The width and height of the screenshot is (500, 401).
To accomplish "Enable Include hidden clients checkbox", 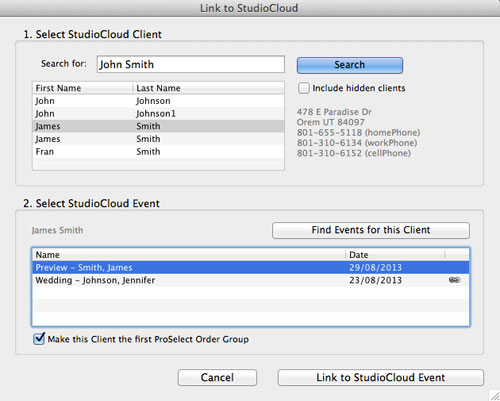I will 304,88.
